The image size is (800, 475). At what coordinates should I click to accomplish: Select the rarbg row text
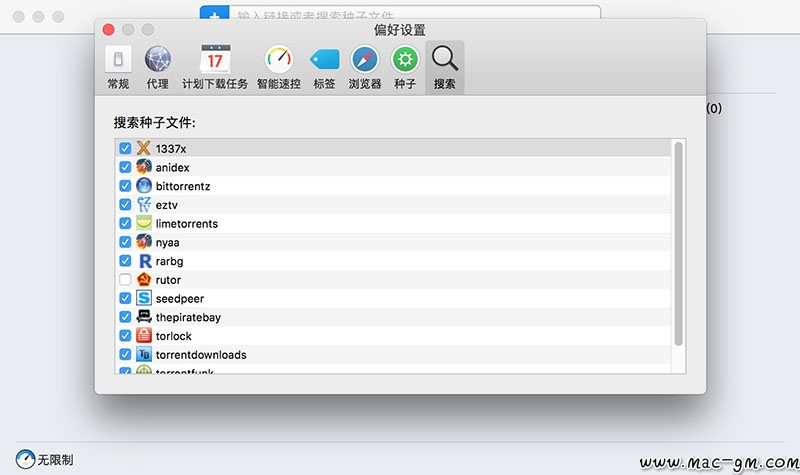pos(169,261)
